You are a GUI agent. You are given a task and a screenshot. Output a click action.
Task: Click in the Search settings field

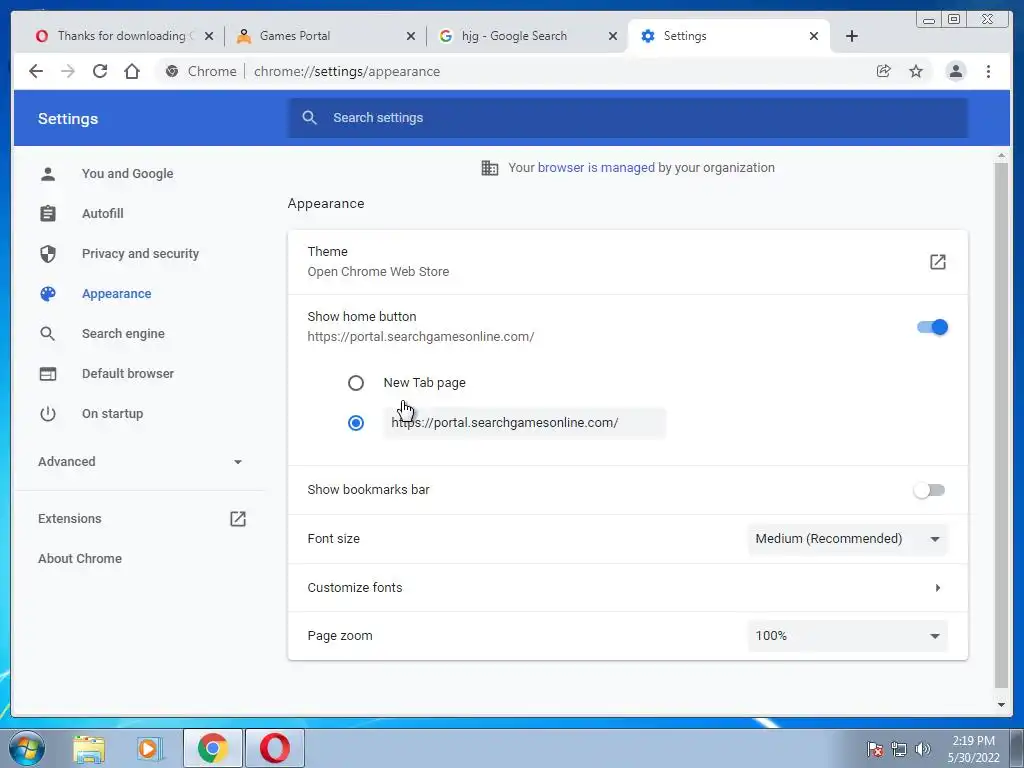coord(628,118)
